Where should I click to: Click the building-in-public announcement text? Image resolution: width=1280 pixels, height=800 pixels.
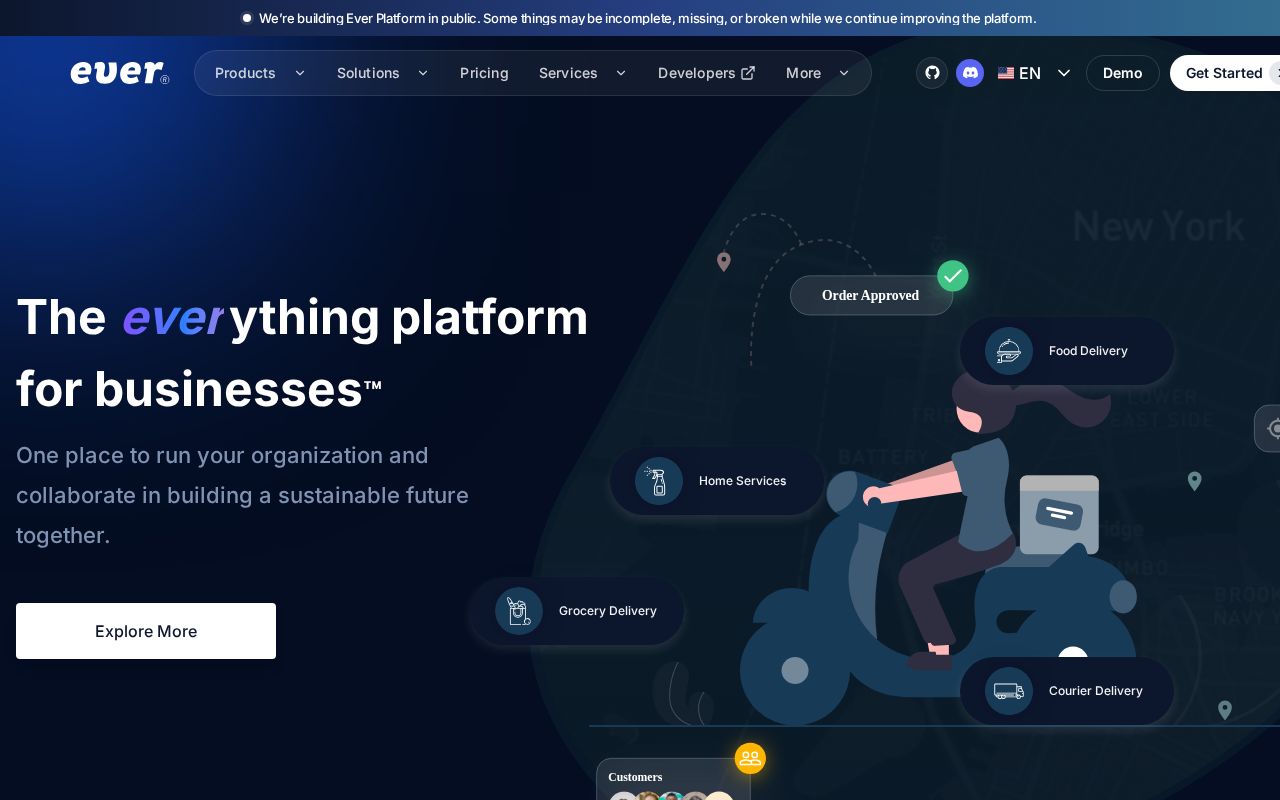(x=648, y=18)
